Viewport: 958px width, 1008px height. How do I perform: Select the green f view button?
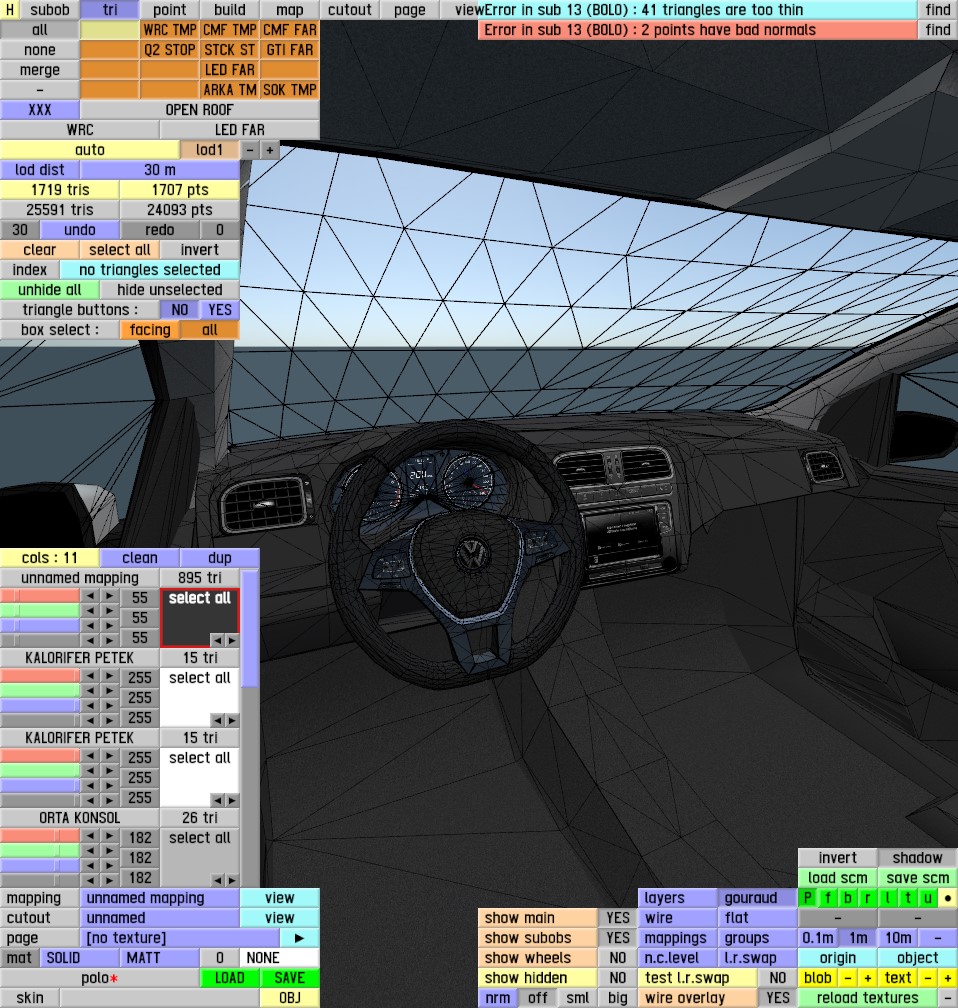click(827, 897)
